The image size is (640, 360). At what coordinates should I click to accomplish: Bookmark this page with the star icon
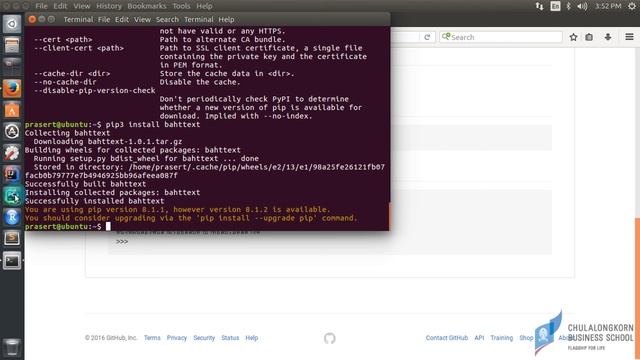pos(573,37)
